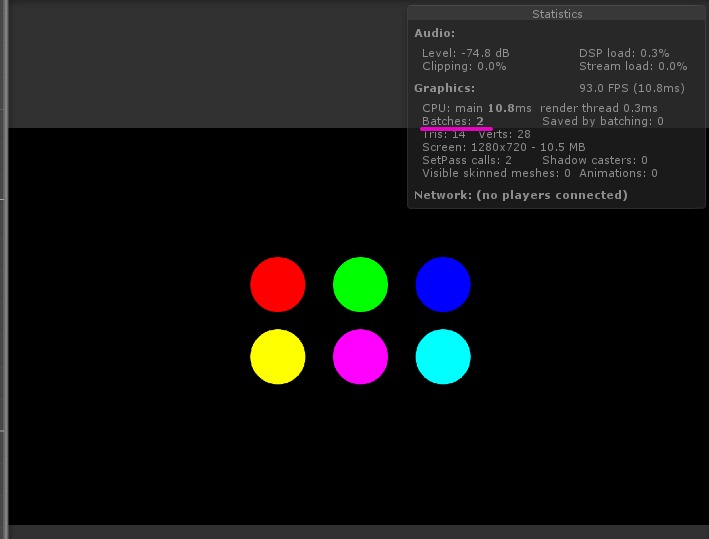Click the red circle in the game view
Screen dimensions: 709x539
point(277,284)
